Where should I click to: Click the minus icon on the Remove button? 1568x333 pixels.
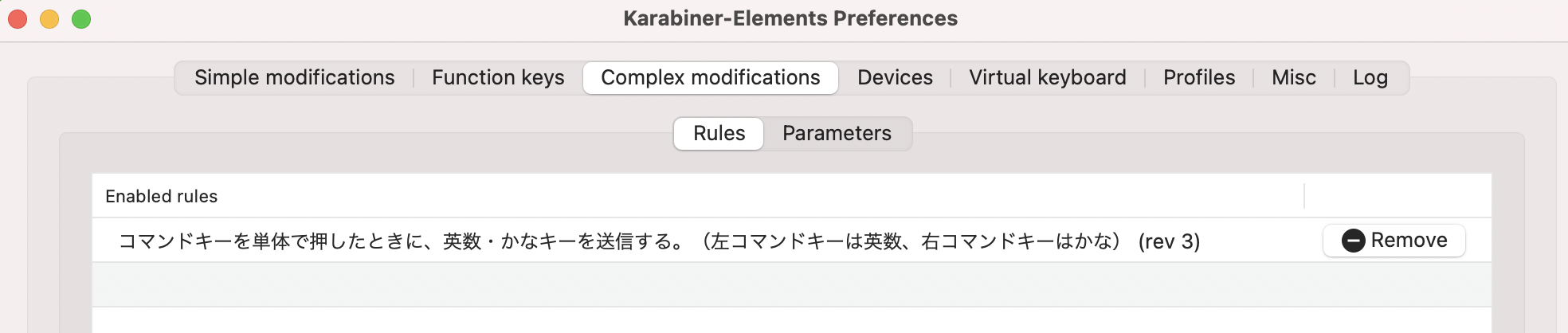(x=1353, y=241)
